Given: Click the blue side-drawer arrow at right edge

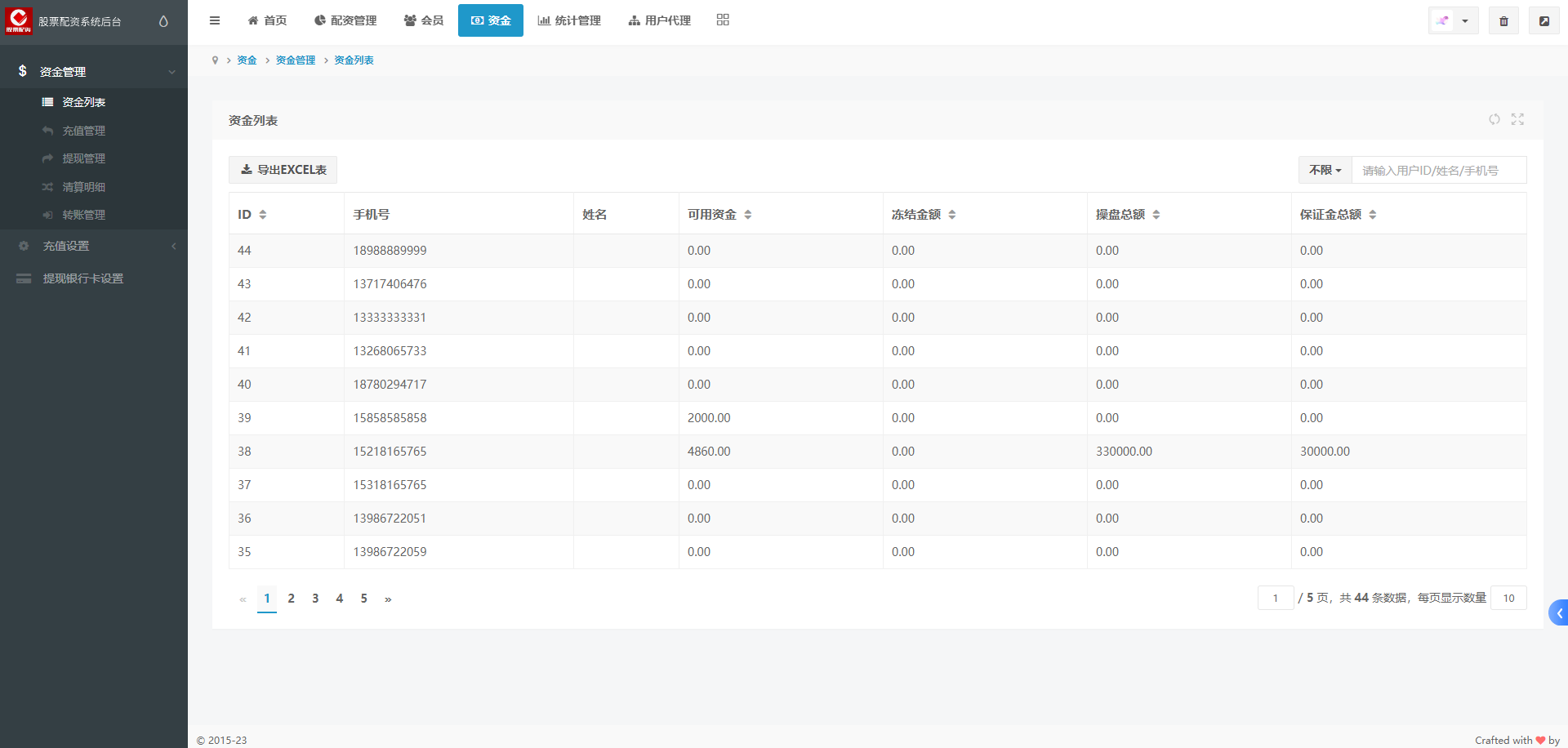Looking at the screenshot, I should [x=1558, y=612].
